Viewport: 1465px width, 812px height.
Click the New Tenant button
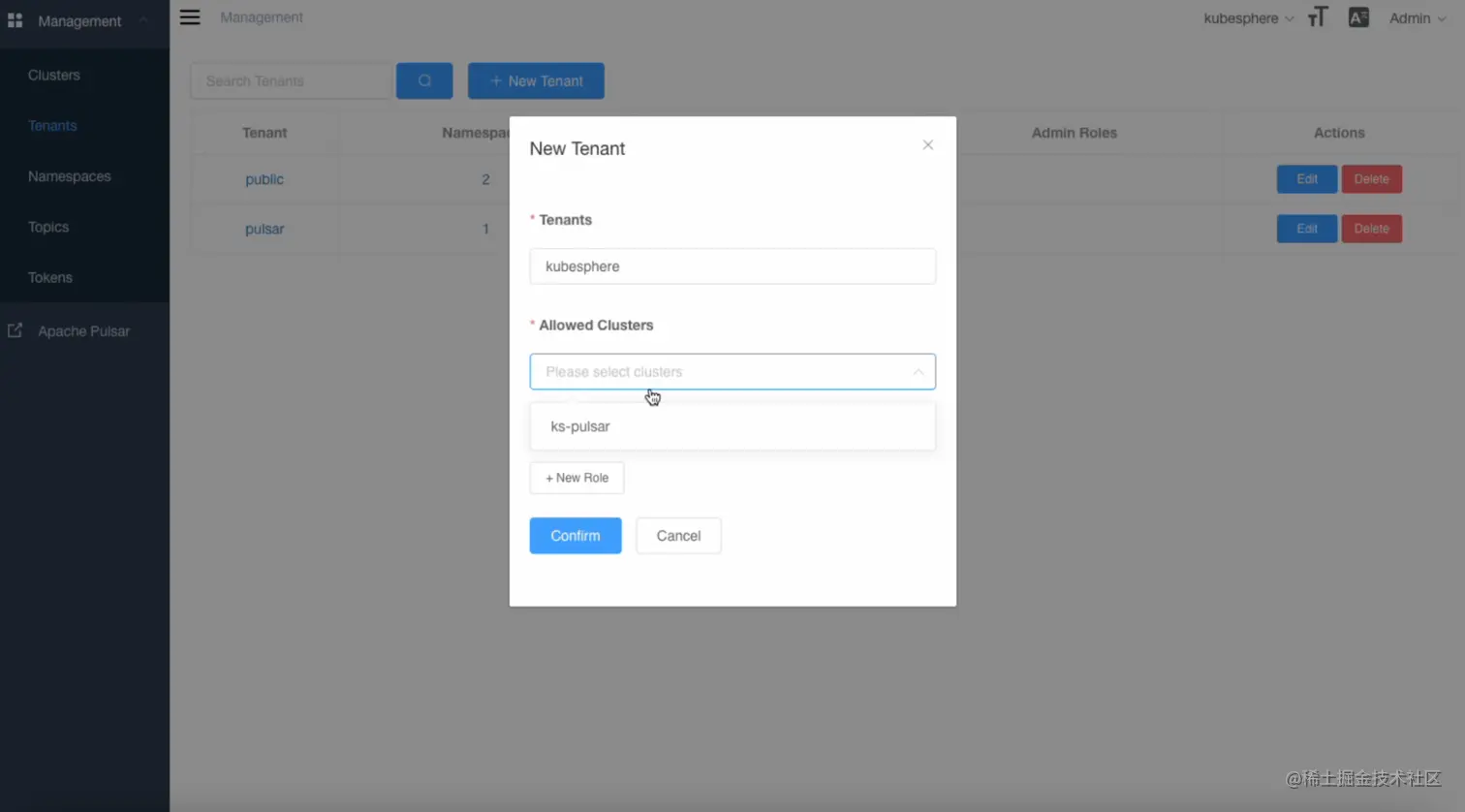(x=536, y=80)
